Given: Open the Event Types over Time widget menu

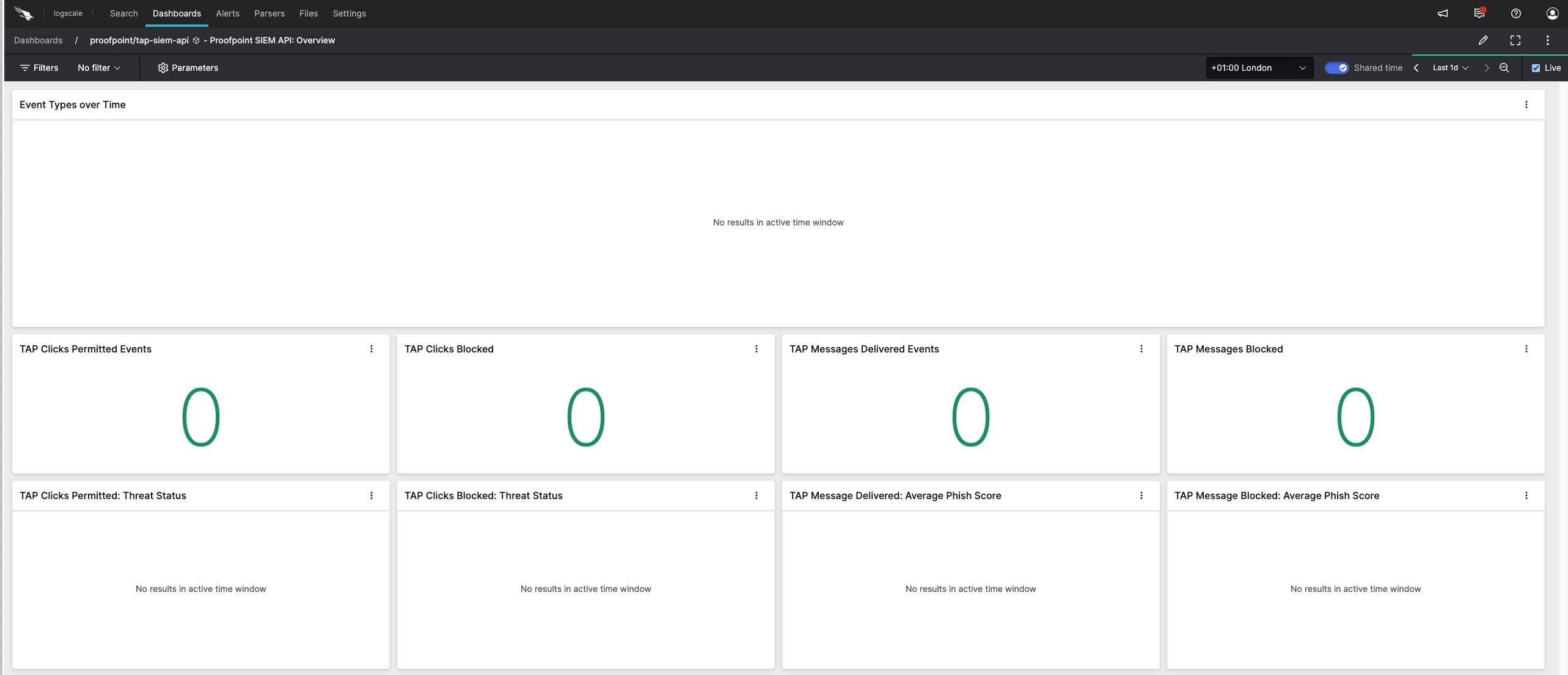Looking at the screenshot, I should pyautogui.click(x=1526, y=104).
